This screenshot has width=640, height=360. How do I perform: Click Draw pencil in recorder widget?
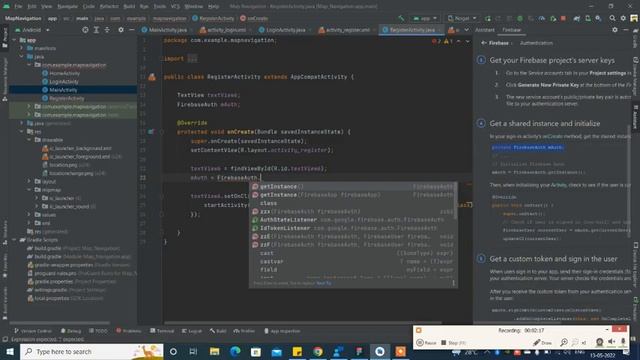pos(542,342)
